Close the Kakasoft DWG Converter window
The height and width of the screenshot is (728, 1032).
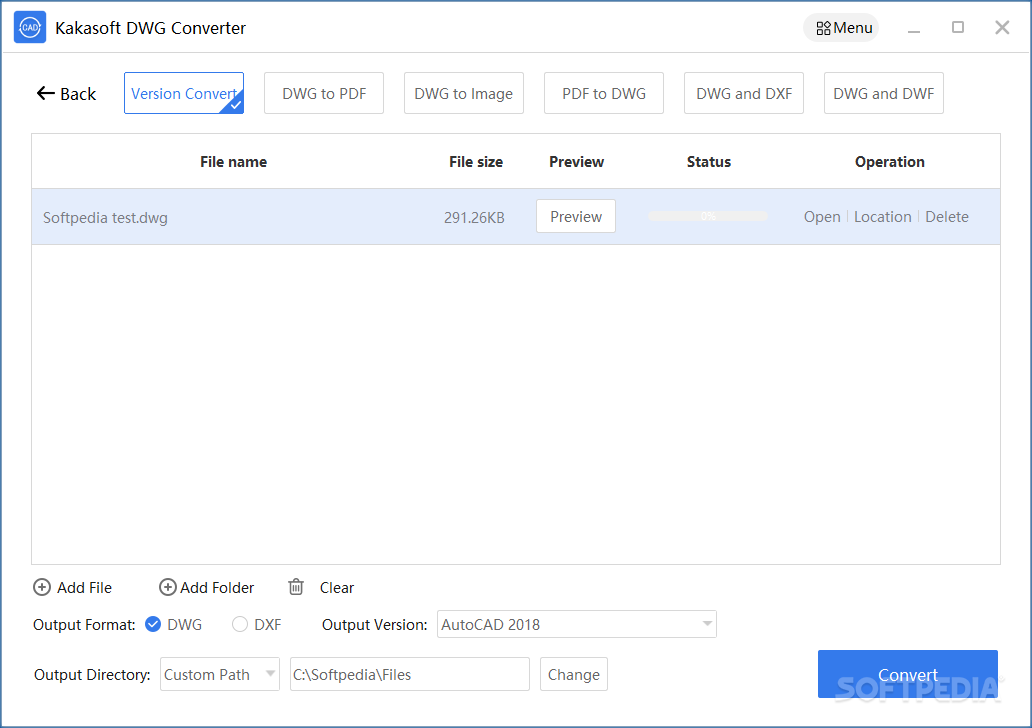(x=1002, y=27)
